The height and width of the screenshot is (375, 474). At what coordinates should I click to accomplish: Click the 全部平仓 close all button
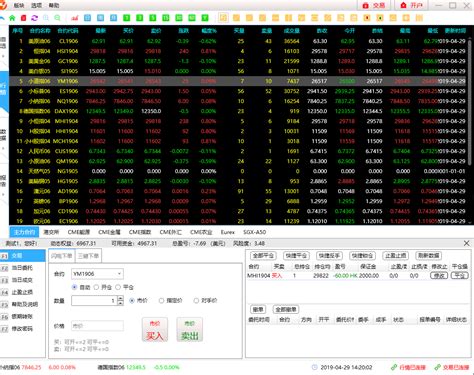point(263,256)
